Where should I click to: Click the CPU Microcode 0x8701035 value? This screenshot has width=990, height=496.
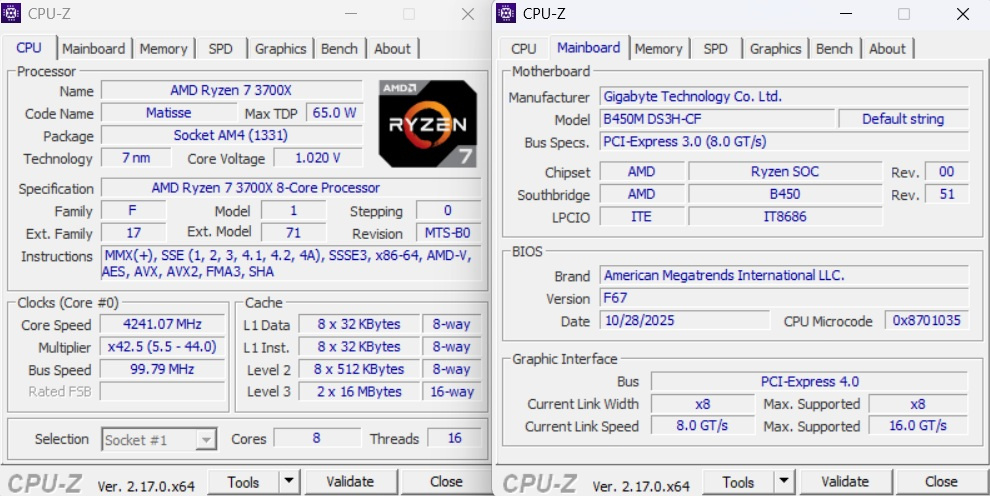pyautogui.click(x=927, y=320)
